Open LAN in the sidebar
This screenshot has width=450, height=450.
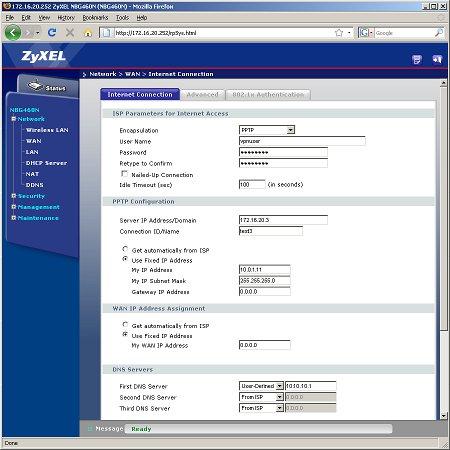tap(32, 152)
